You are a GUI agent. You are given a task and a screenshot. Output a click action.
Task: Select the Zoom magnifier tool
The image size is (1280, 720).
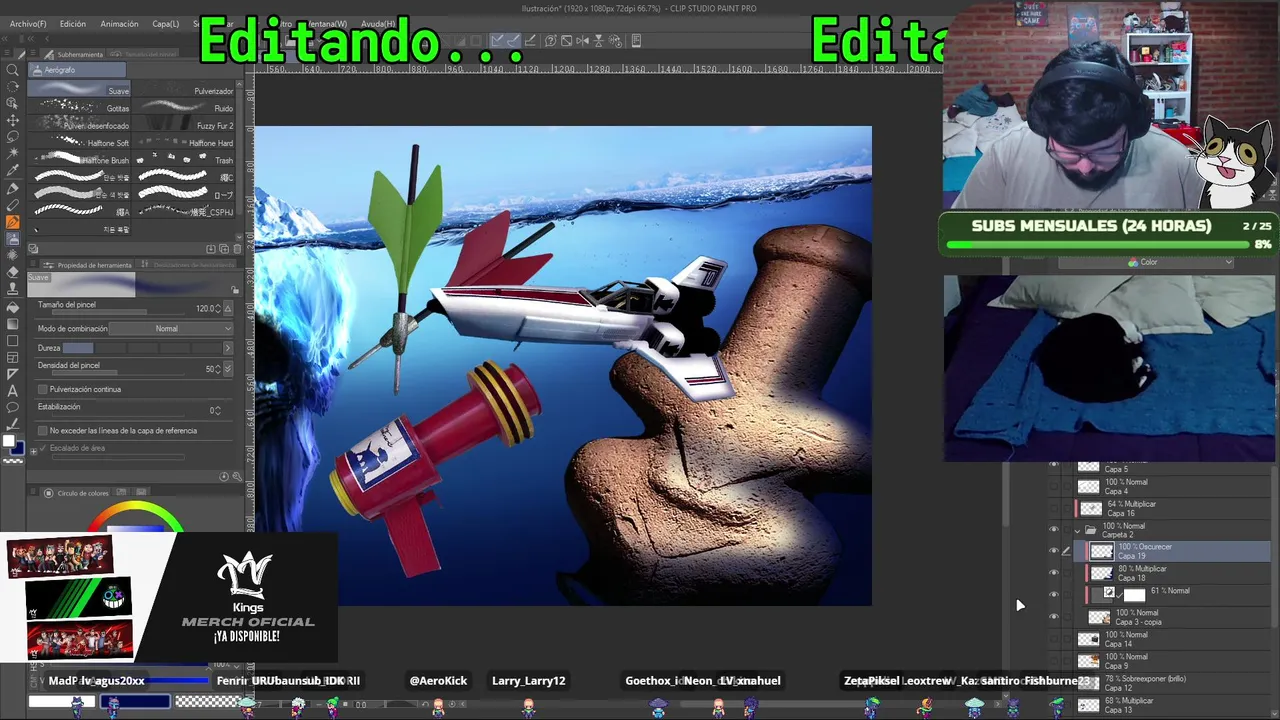point(13,70)
